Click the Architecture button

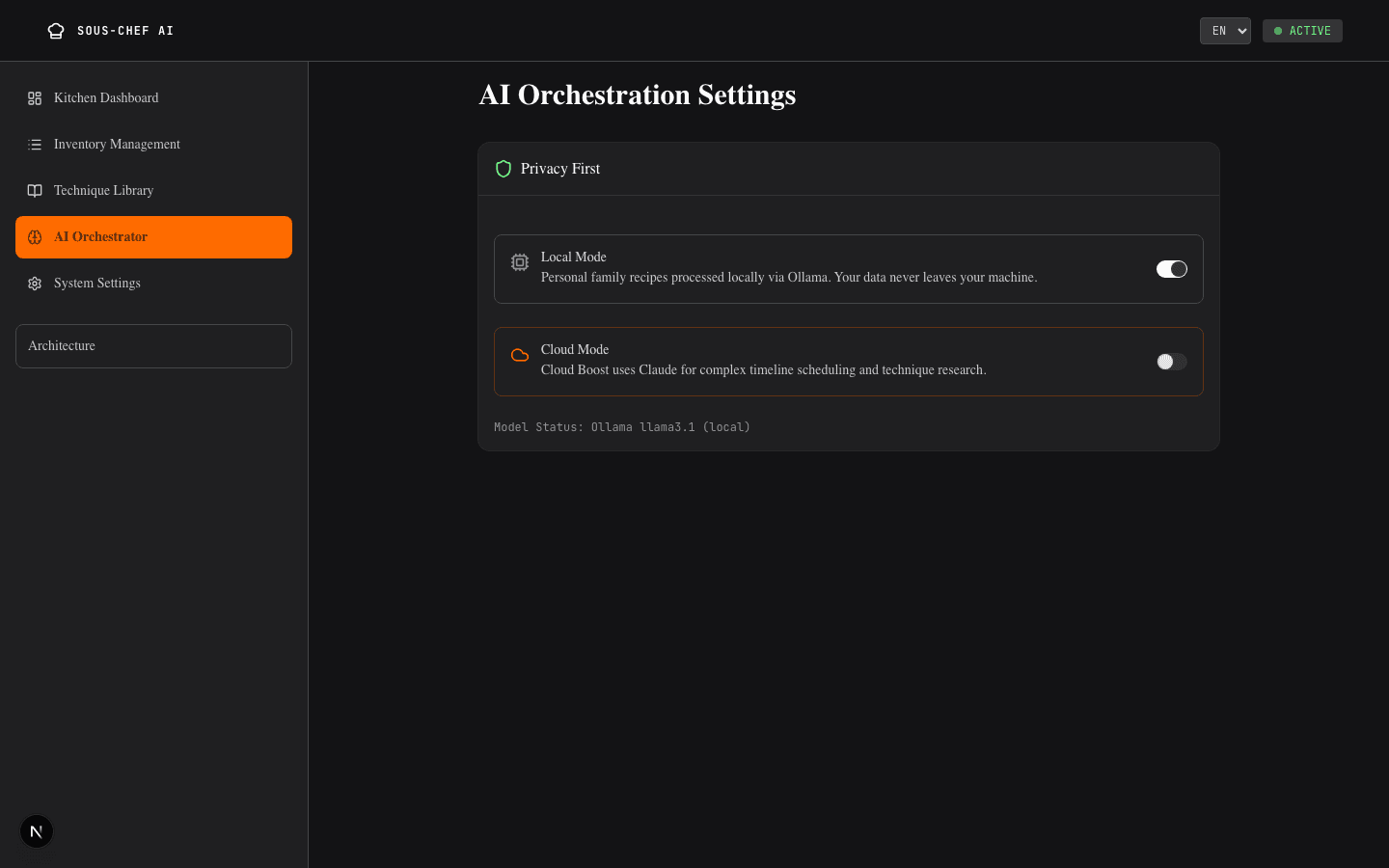tap(153, 346)
